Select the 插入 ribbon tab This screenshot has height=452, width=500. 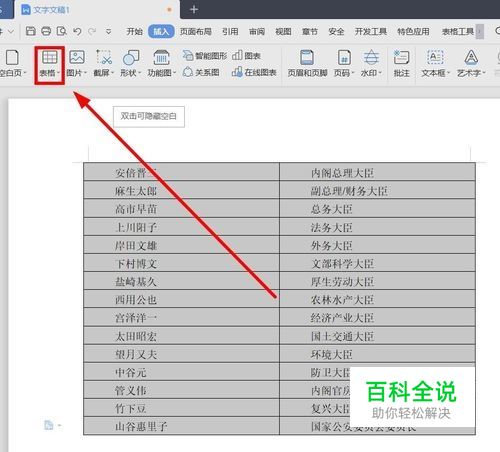tap(161, 31)
